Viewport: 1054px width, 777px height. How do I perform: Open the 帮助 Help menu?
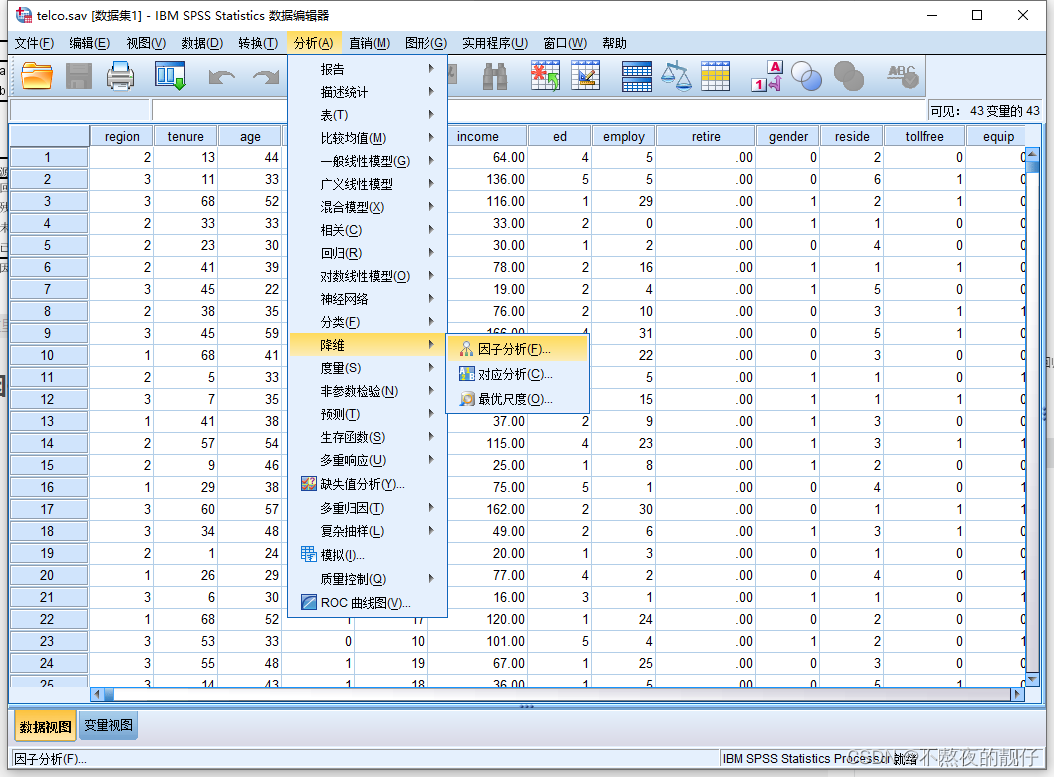pyautogui.click(x=614, y=43)
